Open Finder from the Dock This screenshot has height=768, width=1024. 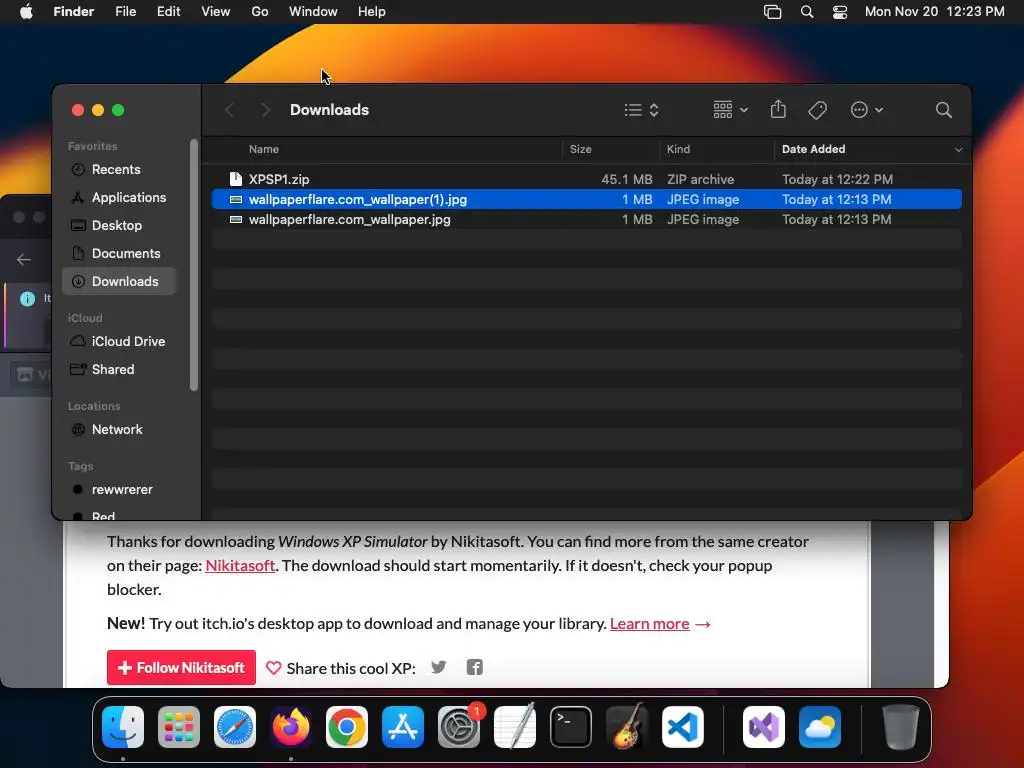(123, 727)
